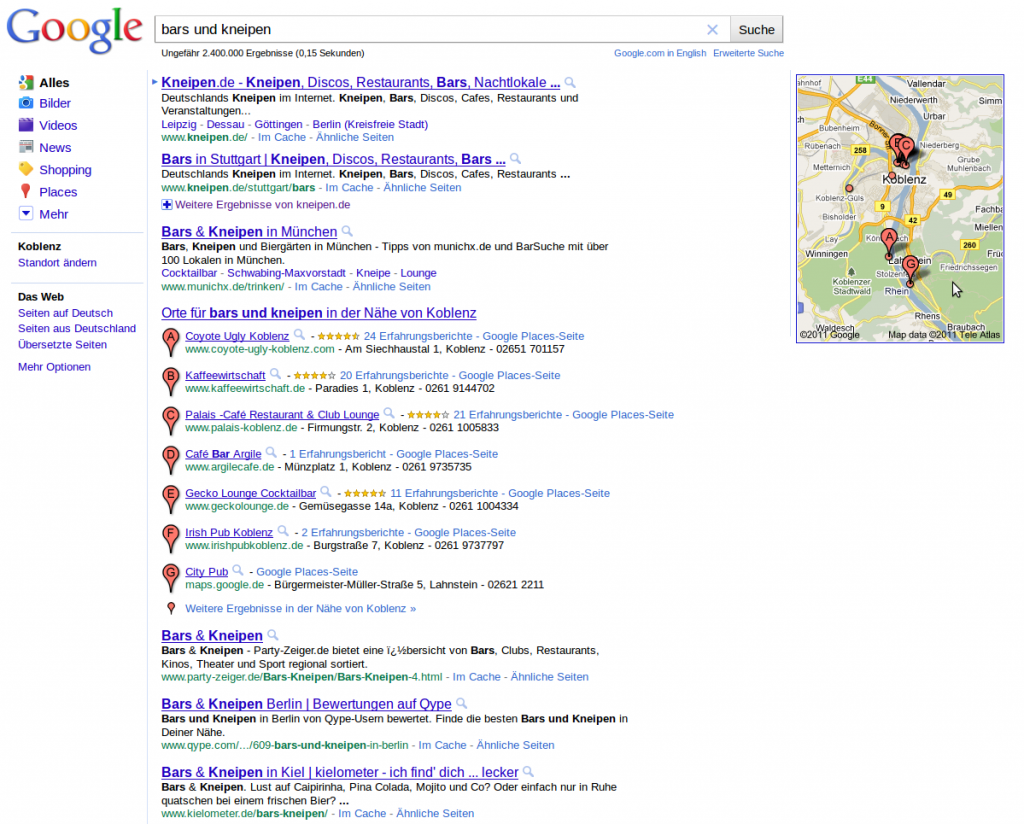Screen dimensions: 1024x824
Task: Click magnifier next to Bars & Kneipen in München
Action: tap(347, 231)
